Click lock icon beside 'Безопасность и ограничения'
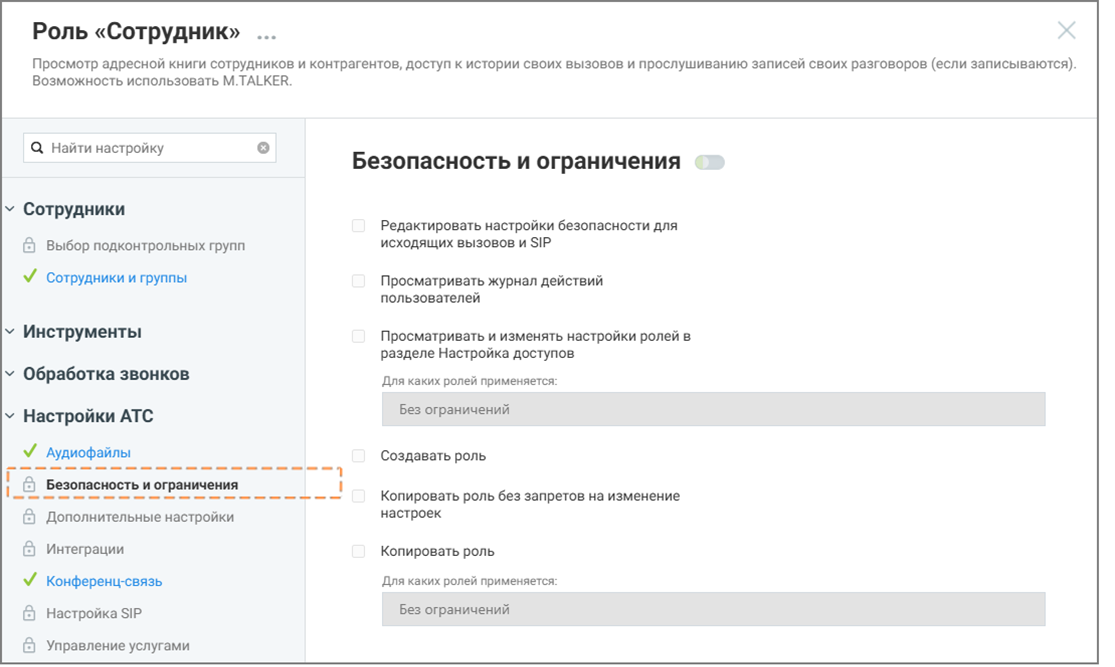The height and width of the screenshot is (667, 1115). (29, 484)
